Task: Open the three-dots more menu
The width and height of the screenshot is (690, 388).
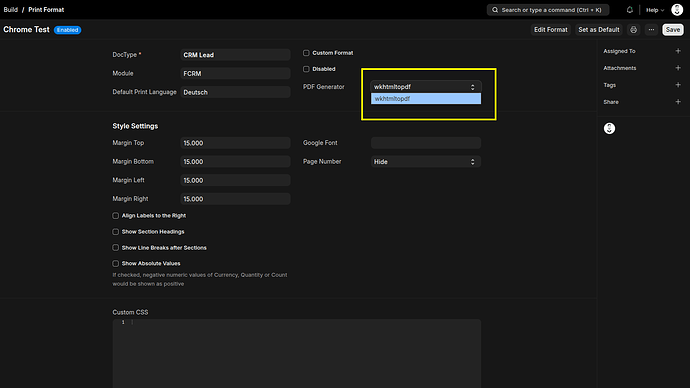Action: click(651, 29)
